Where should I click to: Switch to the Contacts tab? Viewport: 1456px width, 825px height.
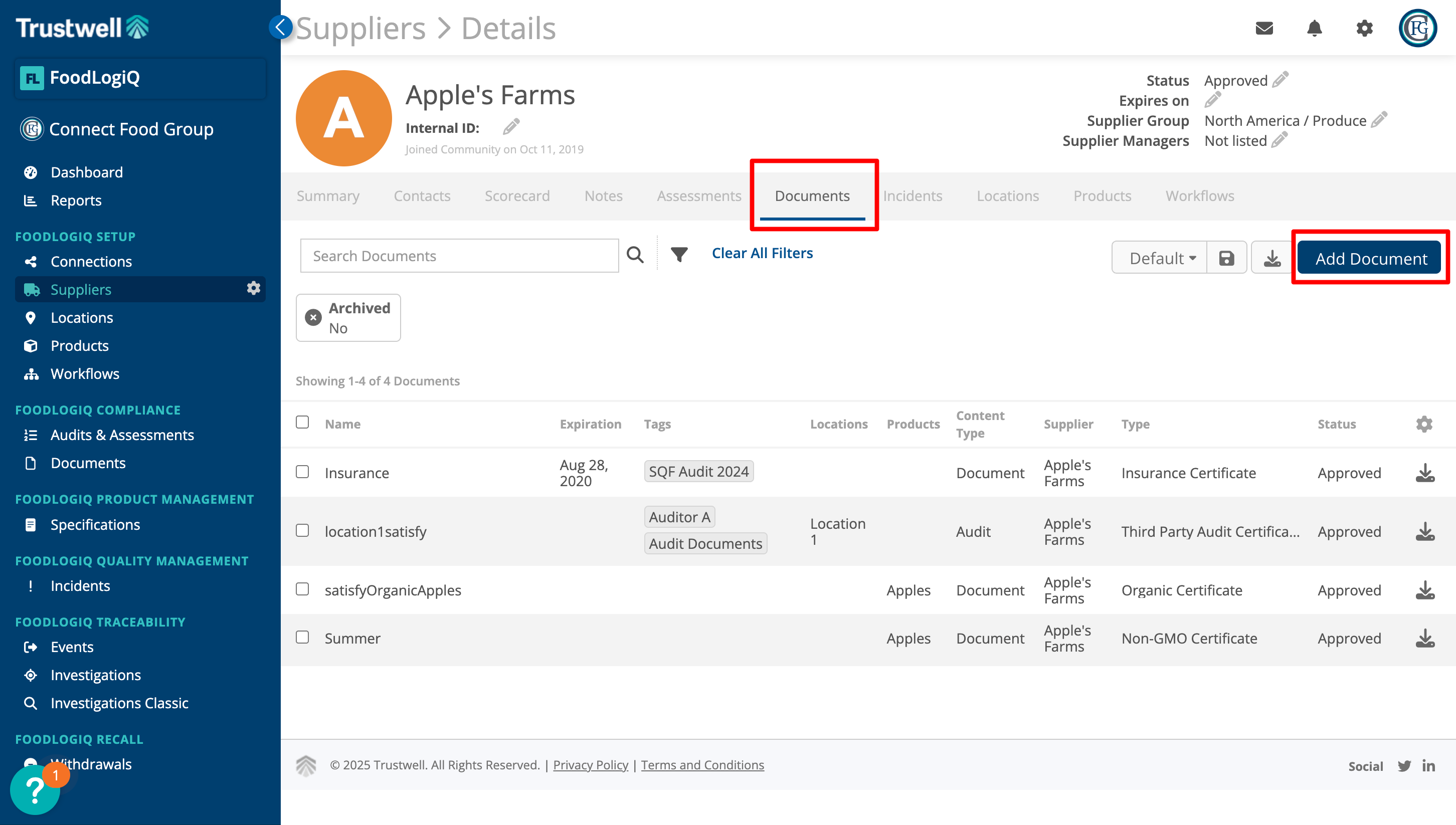pyautogui.click(x=422, y=196)
